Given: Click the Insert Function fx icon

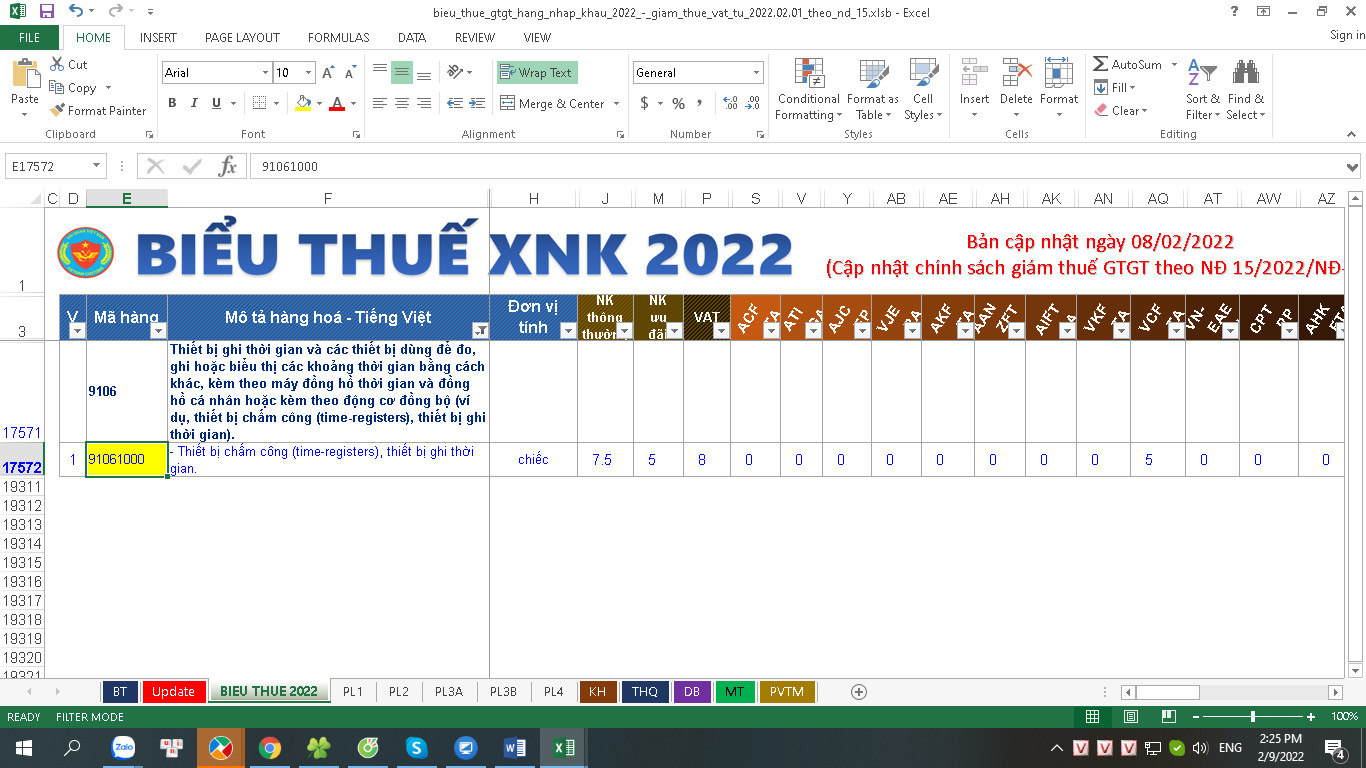Looking at the screenshot, I should (228, 166).
